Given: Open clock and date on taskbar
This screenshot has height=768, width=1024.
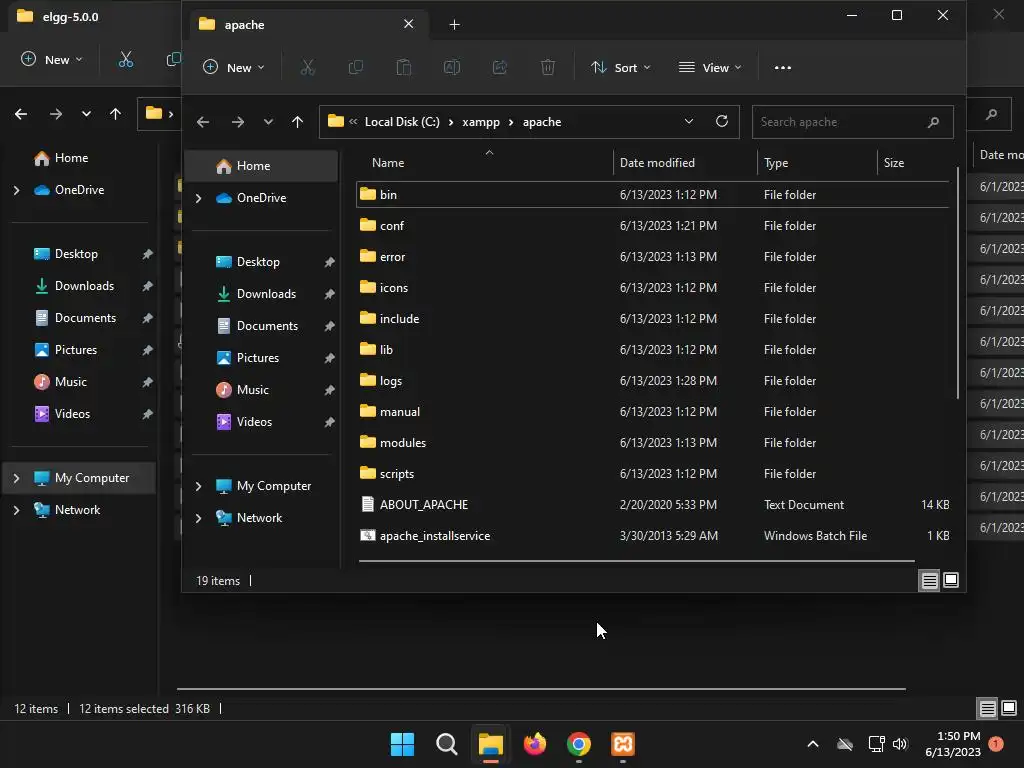Looking at the screenshot, I should (953, 744).
